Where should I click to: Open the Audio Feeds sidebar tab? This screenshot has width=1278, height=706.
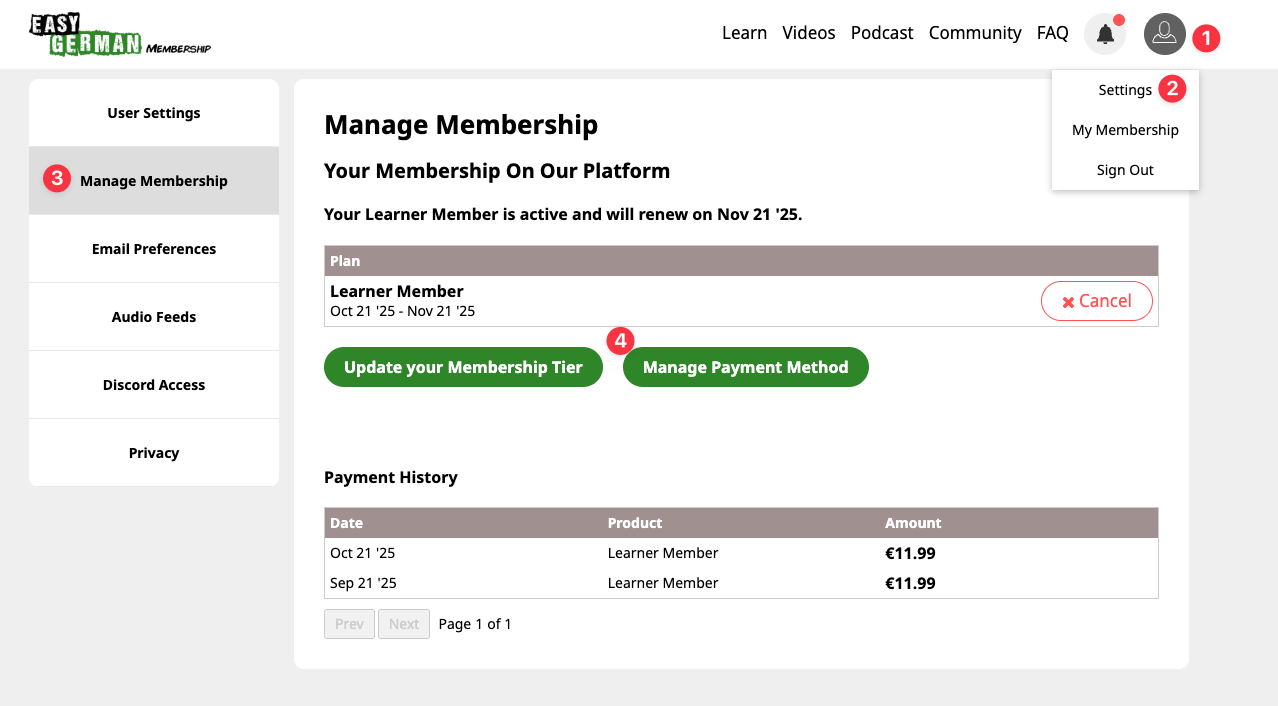(x=154, y=317)
